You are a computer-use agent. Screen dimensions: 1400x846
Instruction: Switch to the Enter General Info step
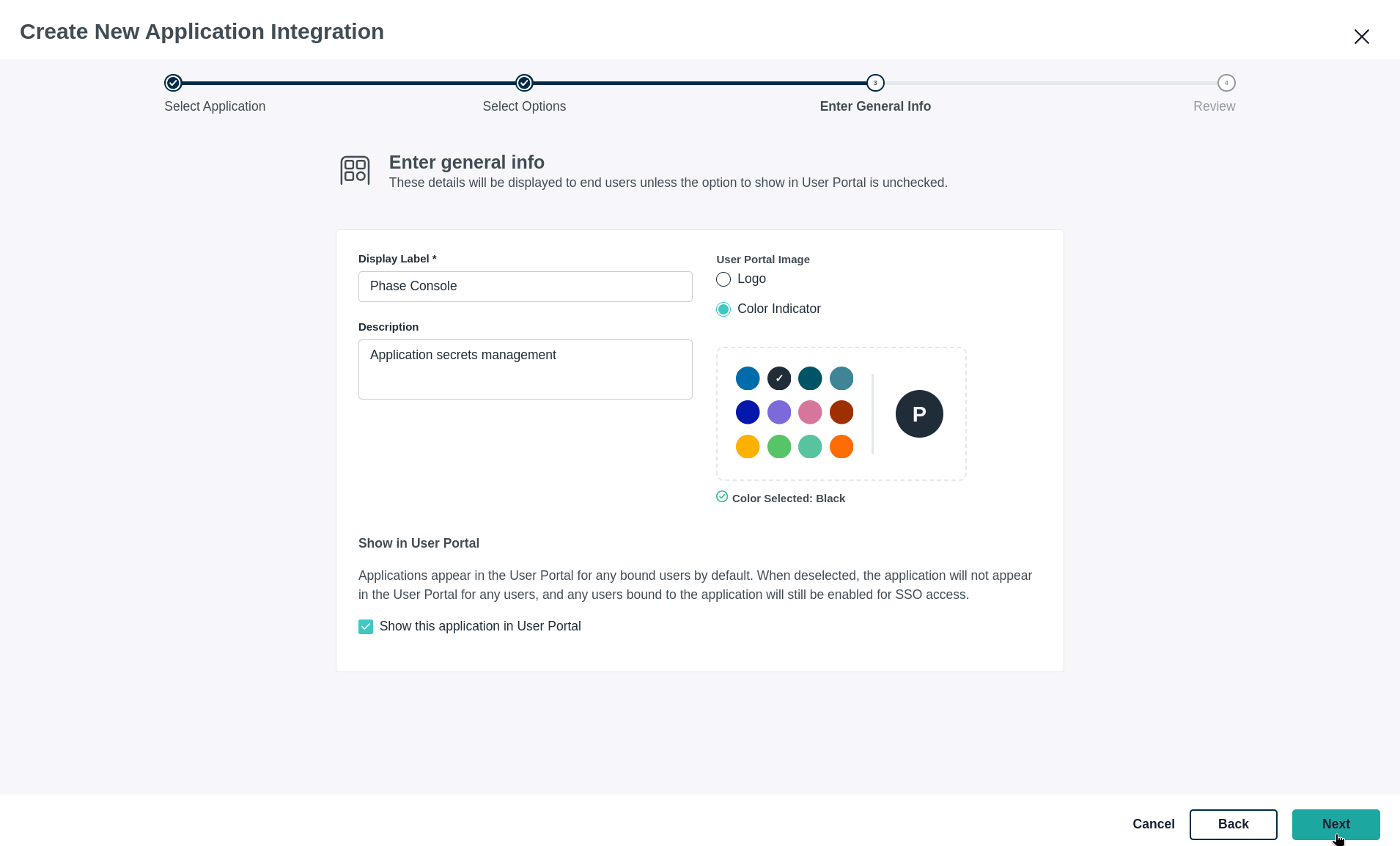point(875,106)
